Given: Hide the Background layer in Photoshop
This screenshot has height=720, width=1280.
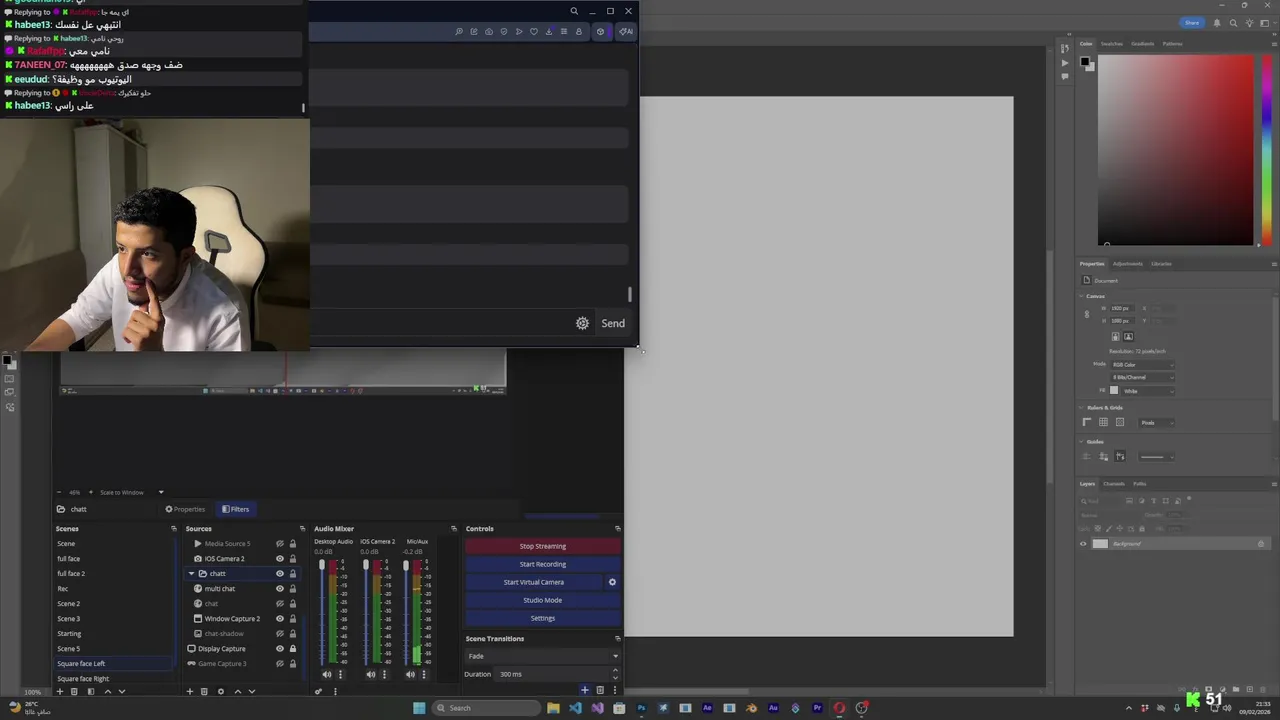Looking at the screenshot, I should pyautogui.click(x=1083, y=544).
